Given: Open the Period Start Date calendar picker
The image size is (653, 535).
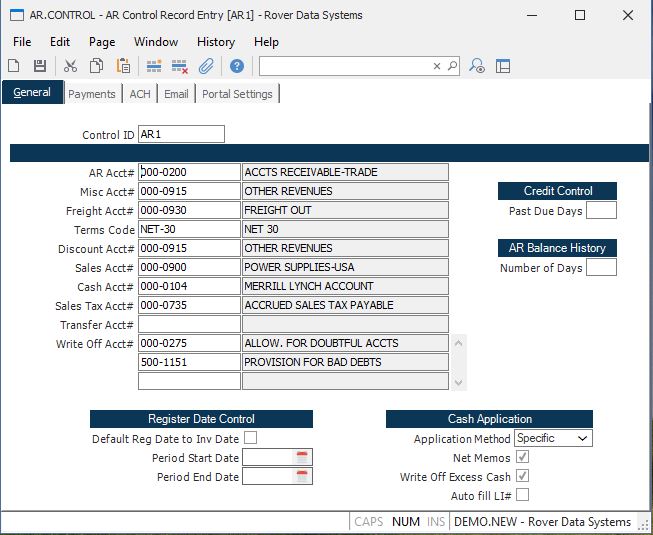Looking at the screenshot, I should click(302, 457).
